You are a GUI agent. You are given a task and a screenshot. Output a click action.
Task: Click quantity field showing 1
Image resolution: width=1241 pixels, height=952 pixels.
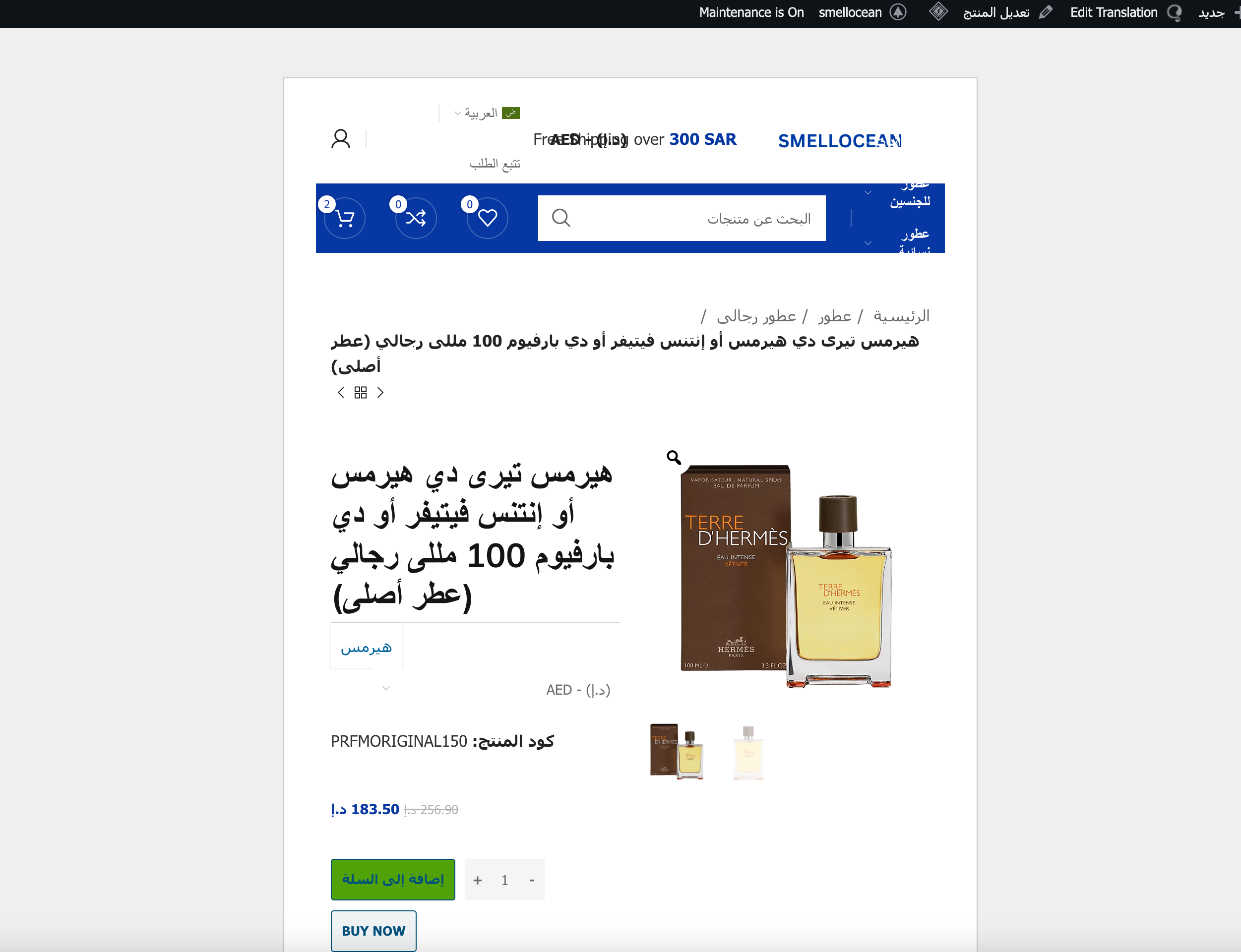tap(504, 880)
